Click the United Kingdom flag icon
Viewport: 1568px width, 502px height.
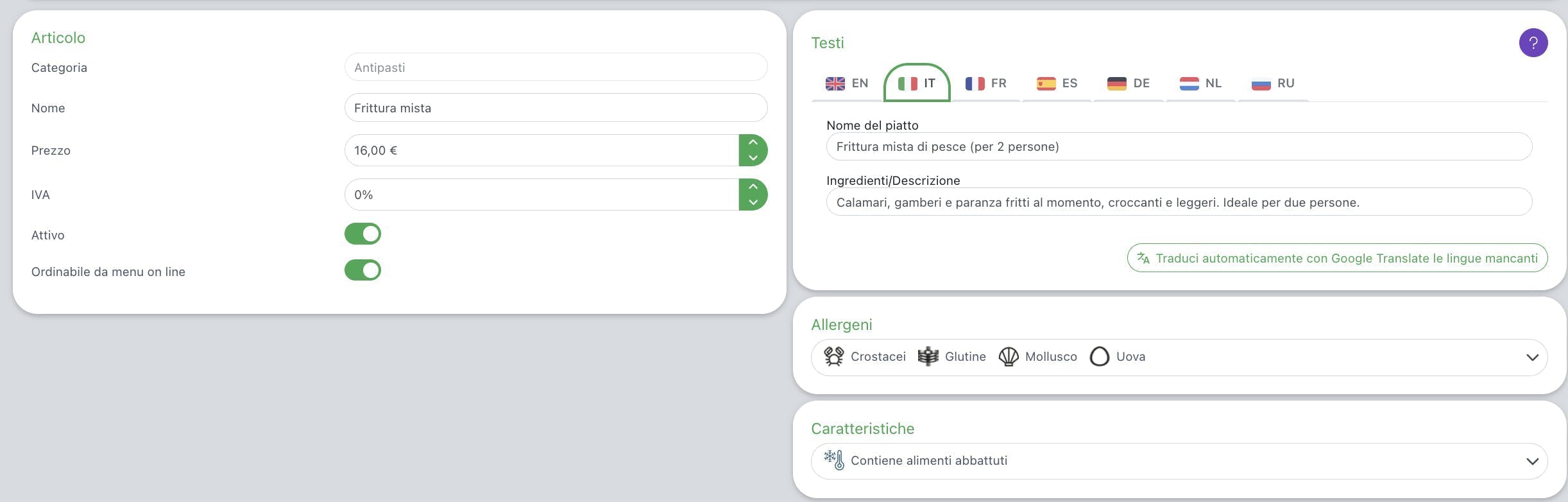[x=835, y=83]
